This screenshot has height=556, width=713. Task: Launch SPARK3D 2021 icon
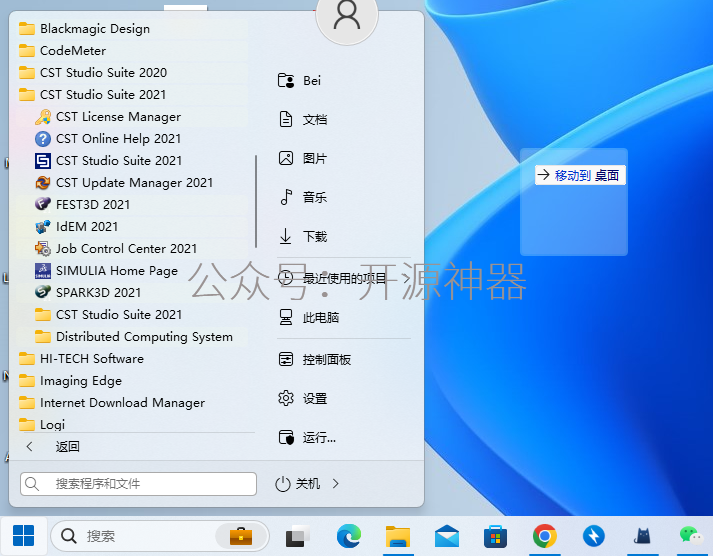(43, 292)
